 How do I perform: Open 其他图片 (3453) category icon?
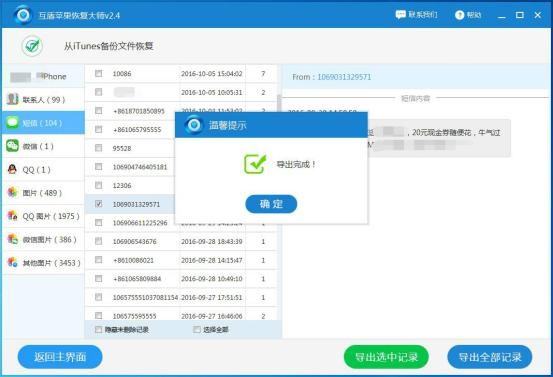(x=12, y=262)
